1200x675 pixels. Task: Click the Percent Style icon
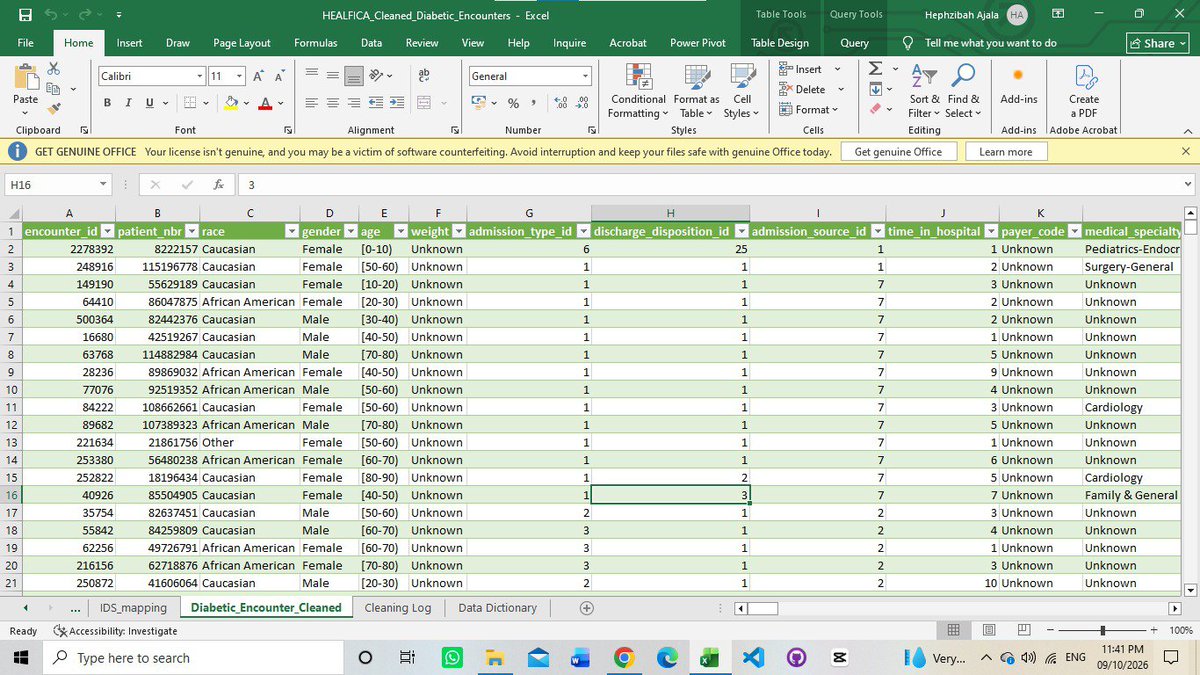pyautogui.click(x=513, y=103)
